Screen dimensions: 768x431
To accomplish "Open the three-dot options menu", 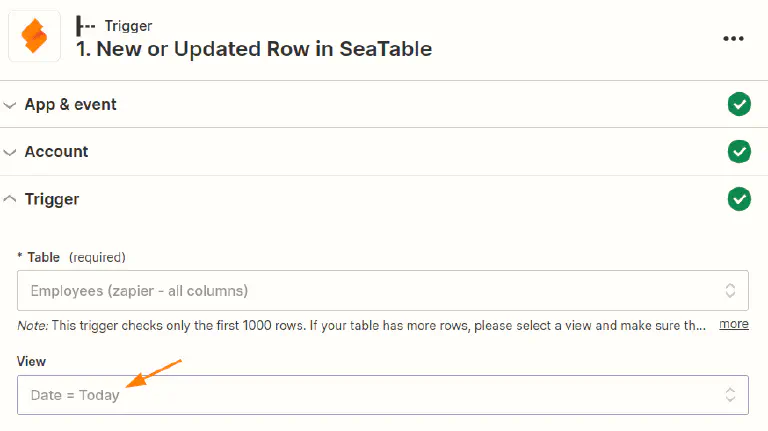I will 734,38.
